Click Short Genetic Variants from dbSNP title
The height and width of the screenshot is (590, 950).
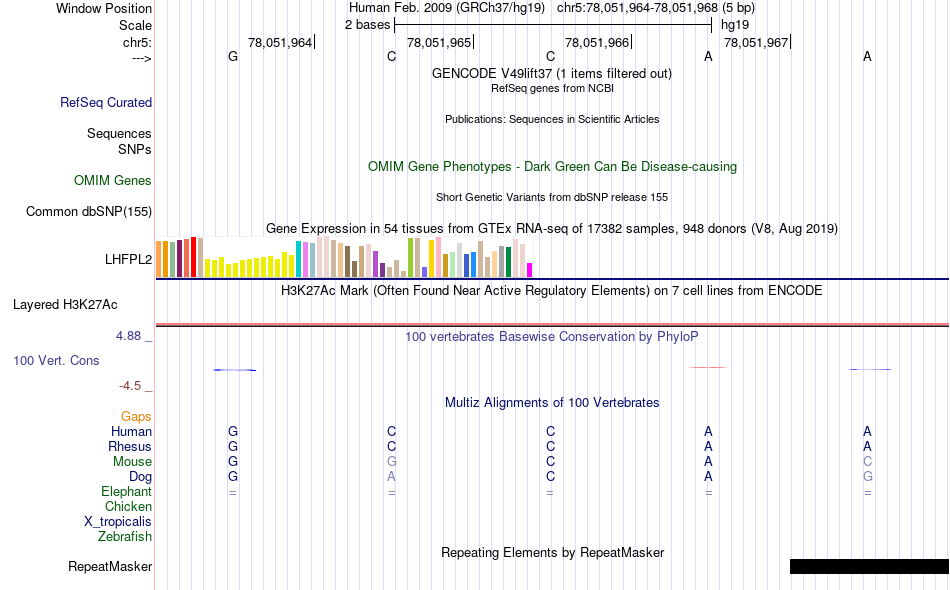point(552,197)
